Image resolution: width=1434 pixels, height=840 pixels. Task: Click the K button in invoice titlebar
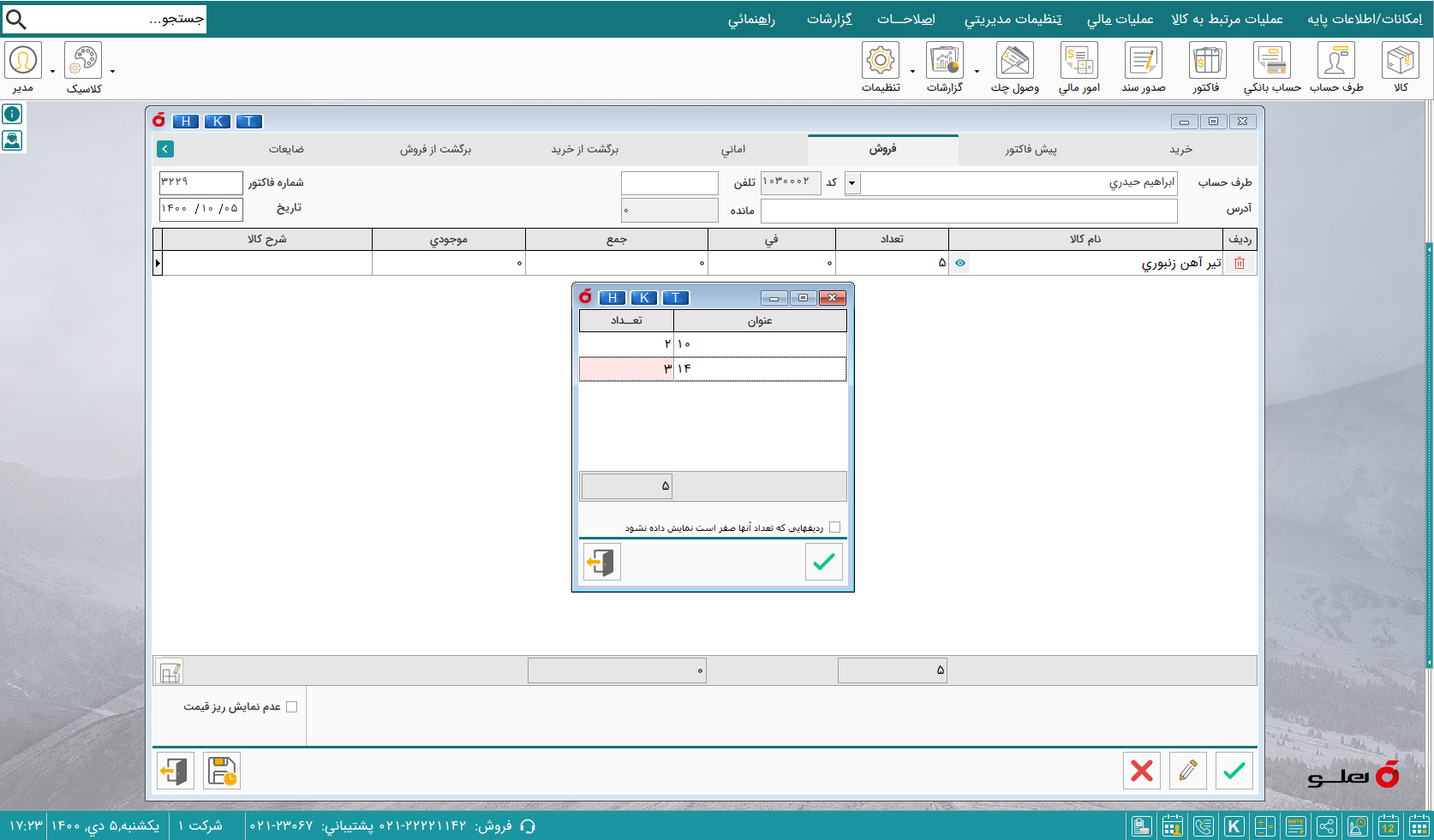tap(218, 122)
